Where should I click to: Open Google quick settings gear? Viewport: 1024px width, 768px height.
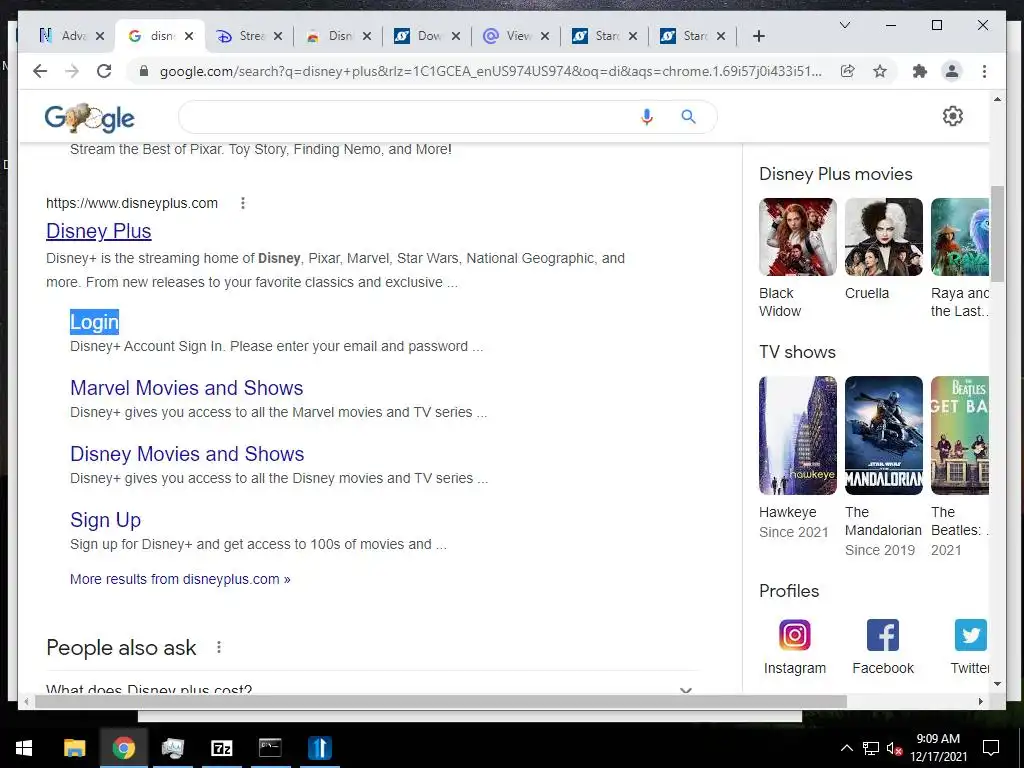[952, 116]
